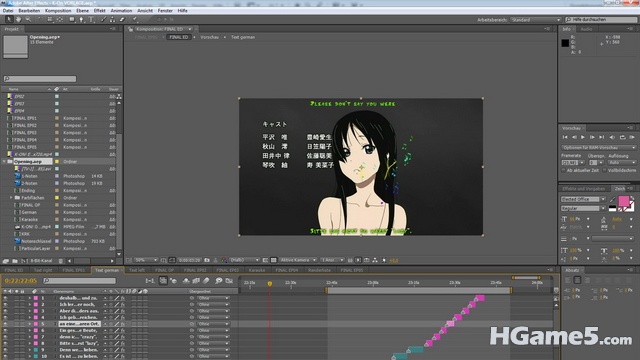Image resolution: width=640 pixels, height=360 pixels.
Task: Click the trash icon in Projekt panel
Action: point(60,261)
